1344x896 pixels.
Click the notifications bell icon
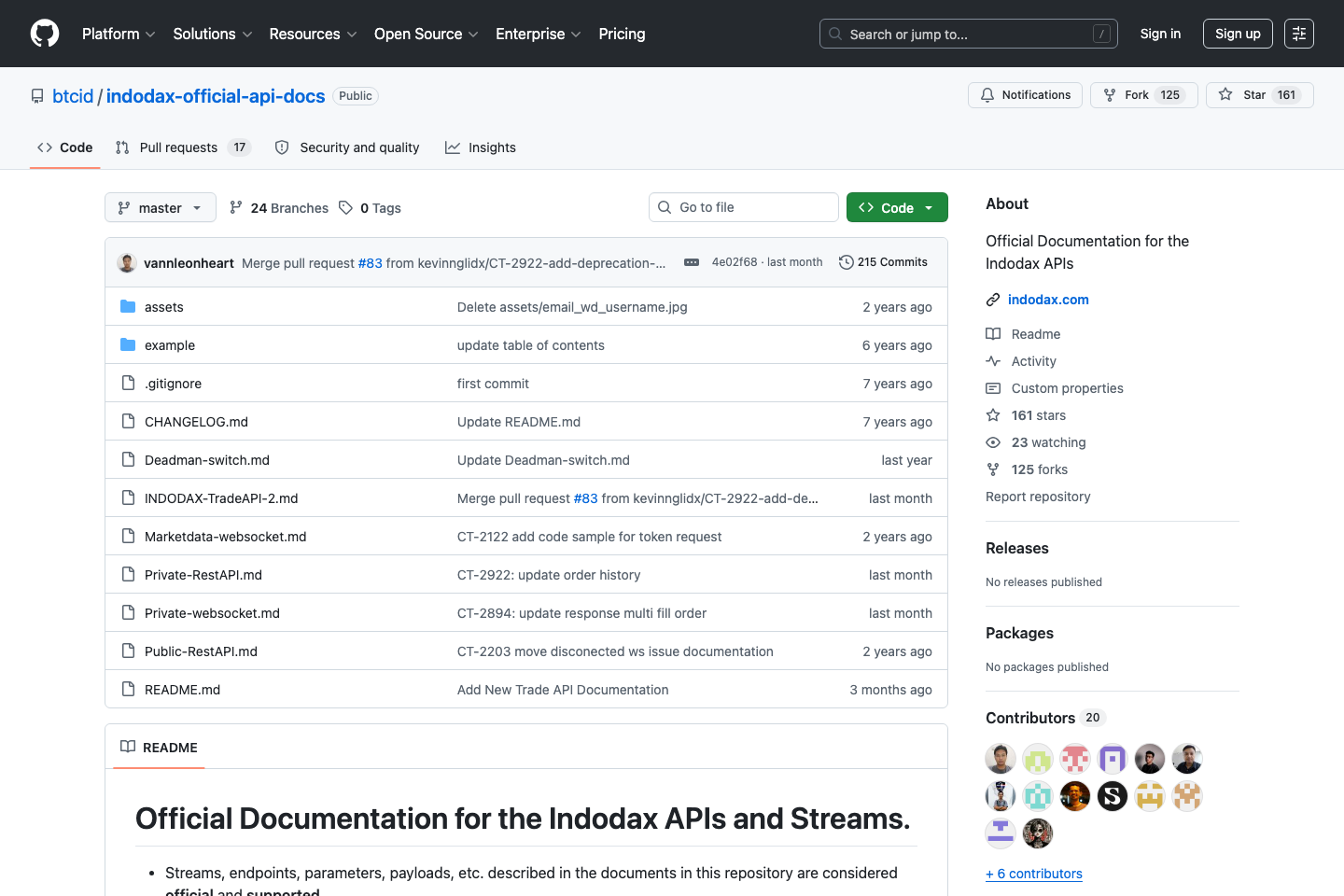click(987, 94)
